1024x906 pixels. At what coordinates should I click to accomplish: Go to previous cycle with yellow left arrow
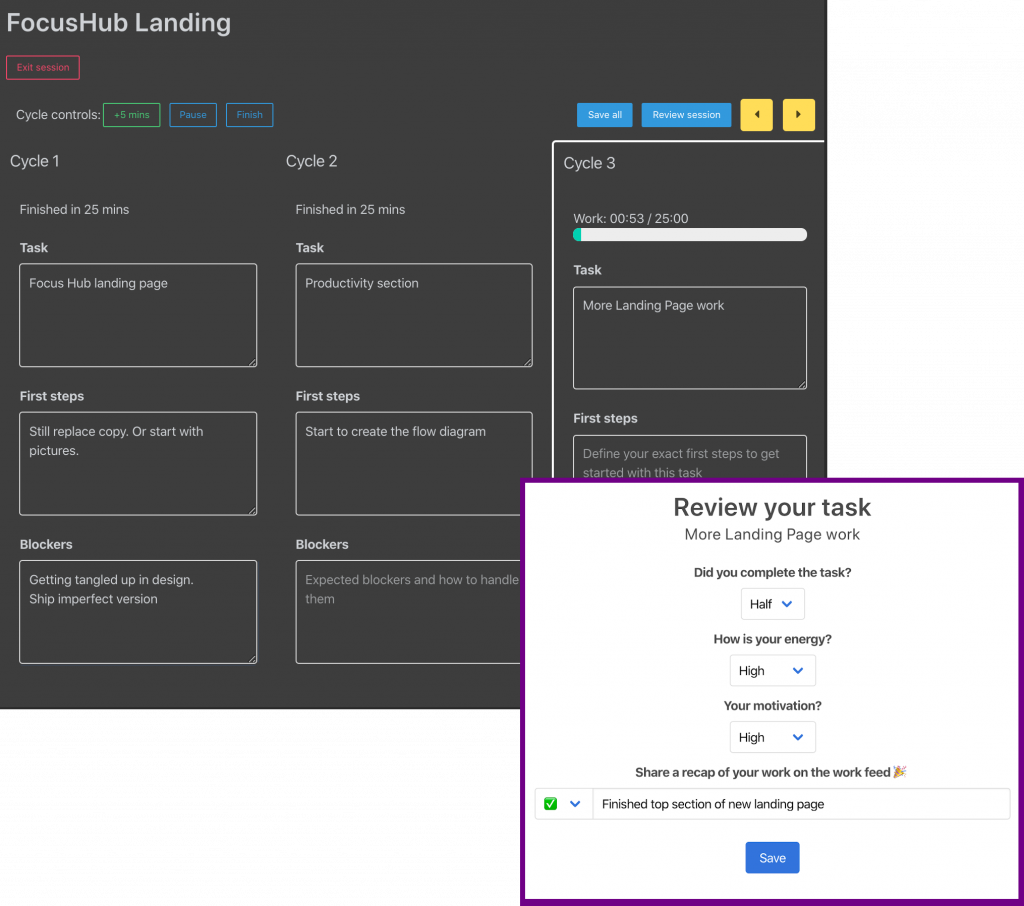click(756, 115)
